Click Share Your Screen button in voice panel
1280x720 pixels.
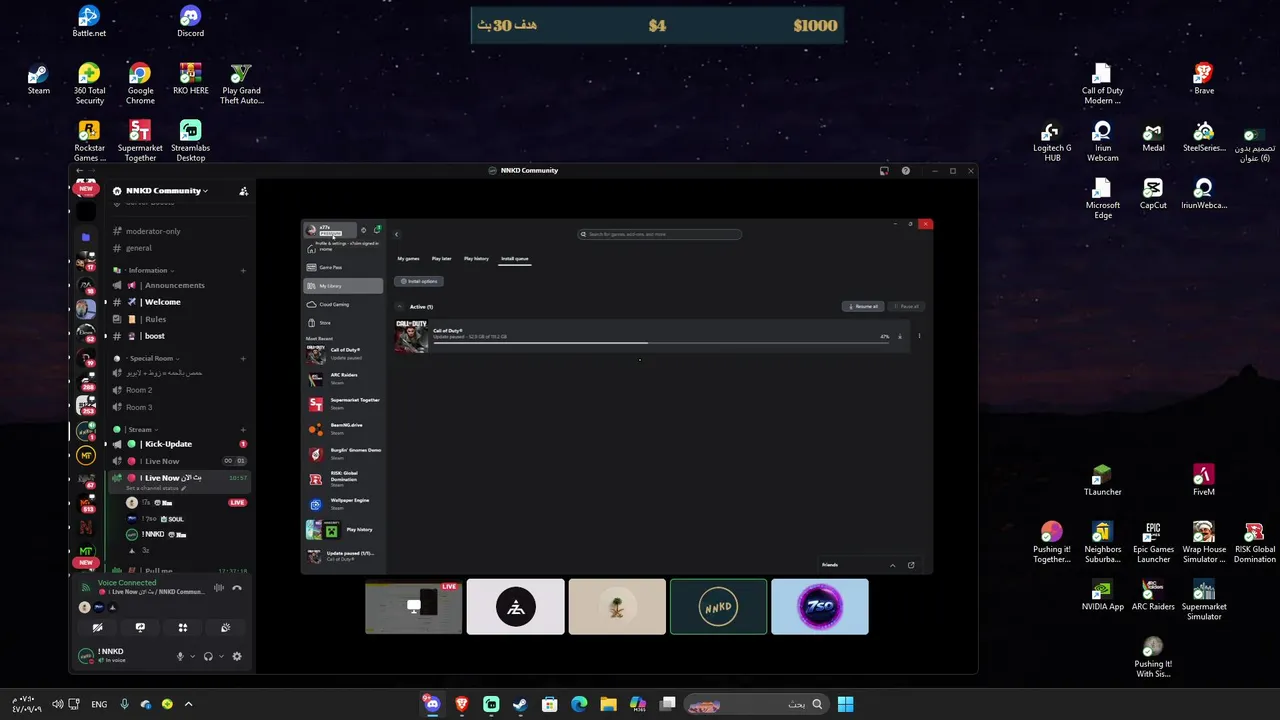tap(140, 628)
